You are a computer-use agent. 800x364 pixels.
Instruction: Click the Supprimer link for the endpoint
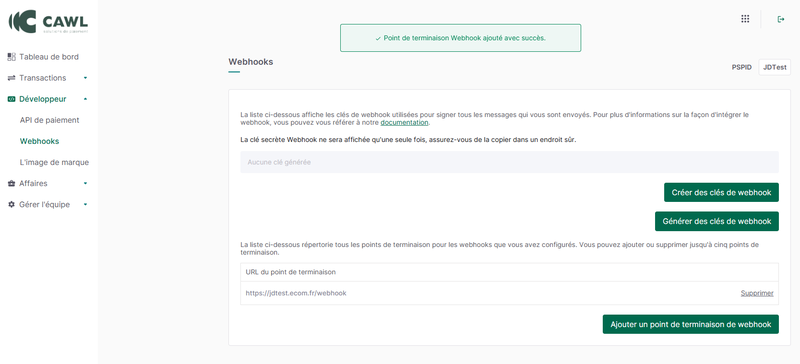(757, 293)
